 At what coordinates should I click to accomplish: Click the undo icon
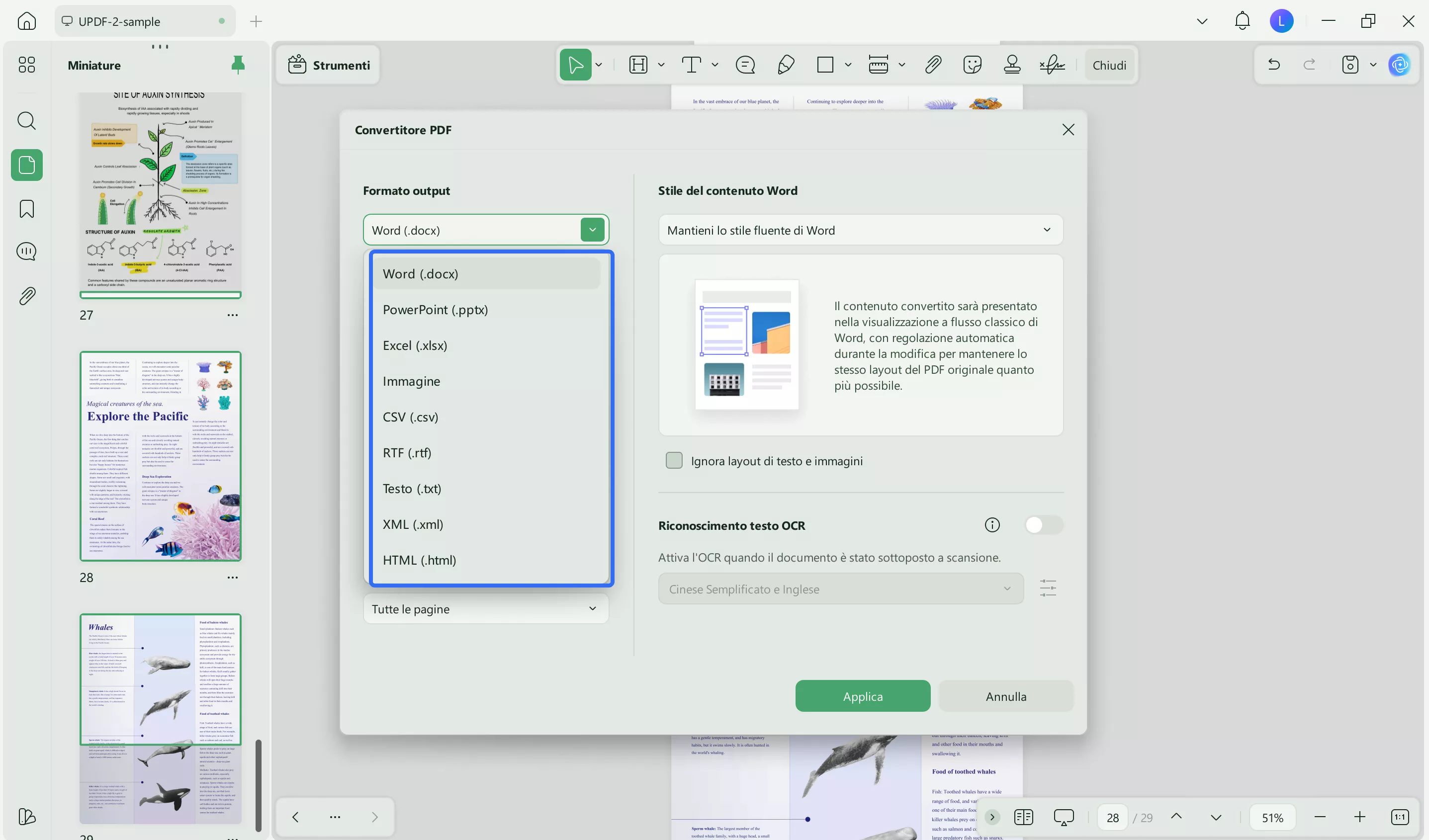coord(1274,64)
